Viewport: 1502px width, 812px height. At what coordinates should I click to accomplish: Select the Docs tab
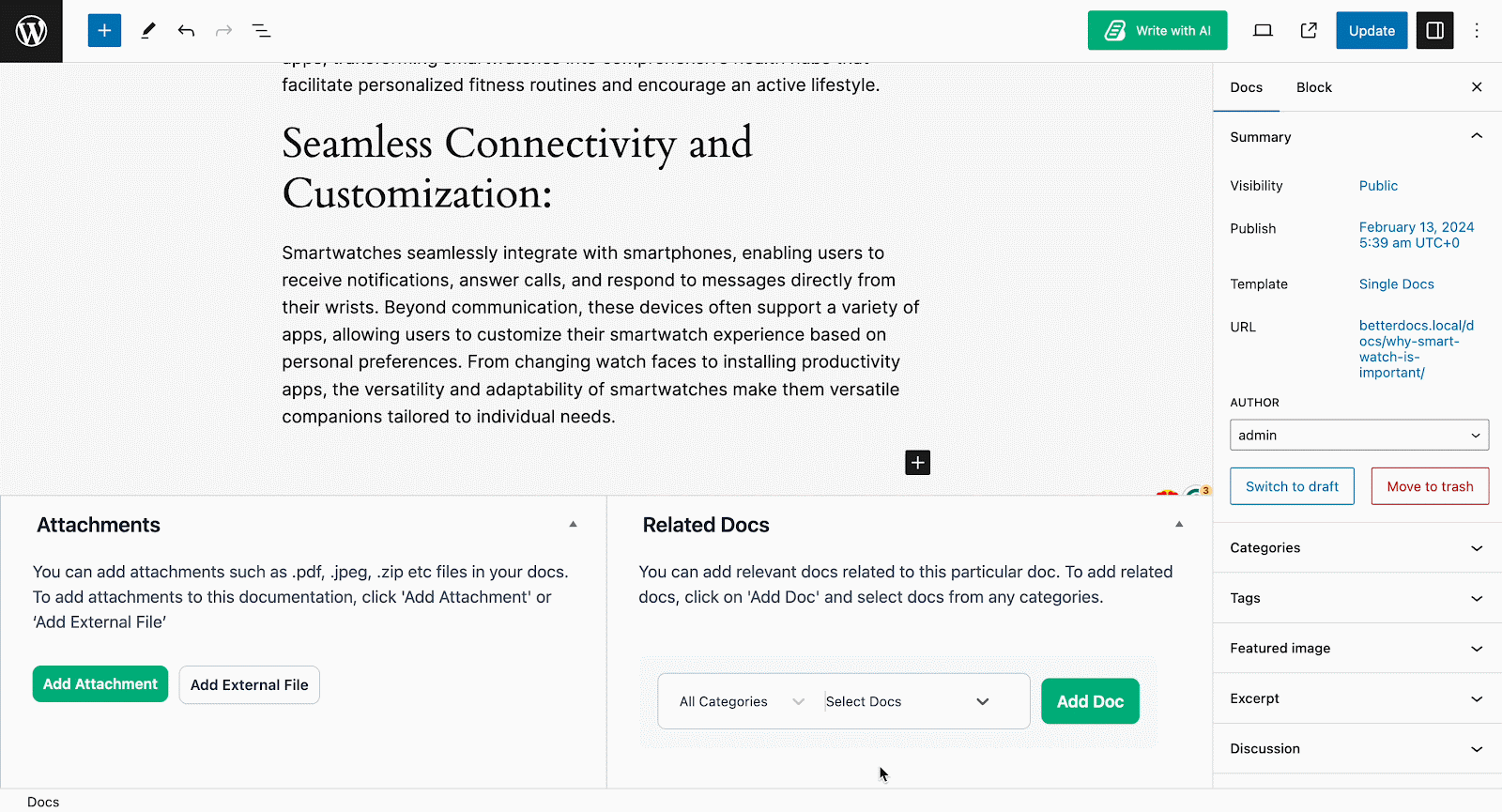[1246, 86]
